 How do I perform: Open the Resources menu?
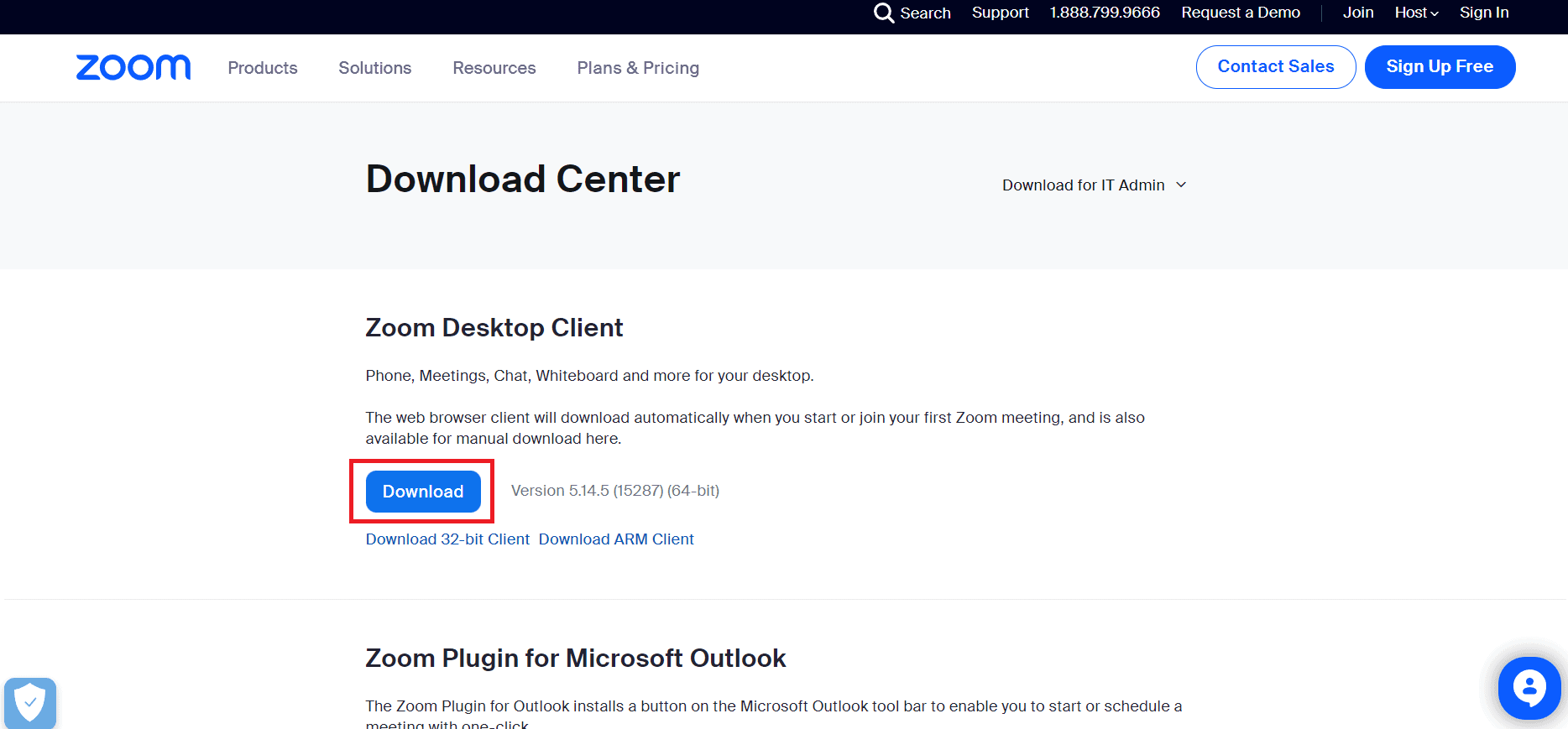(x=494, y=68)
